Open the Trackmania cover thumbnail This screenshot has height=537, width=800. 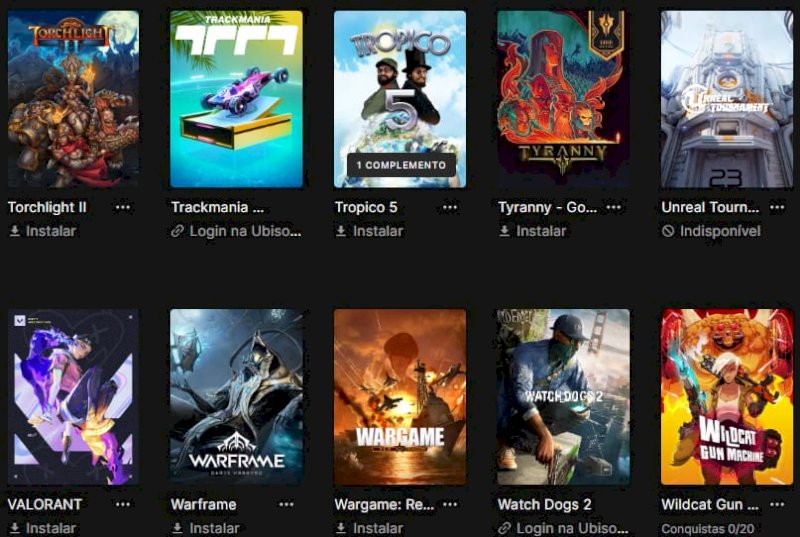point(236,99)
